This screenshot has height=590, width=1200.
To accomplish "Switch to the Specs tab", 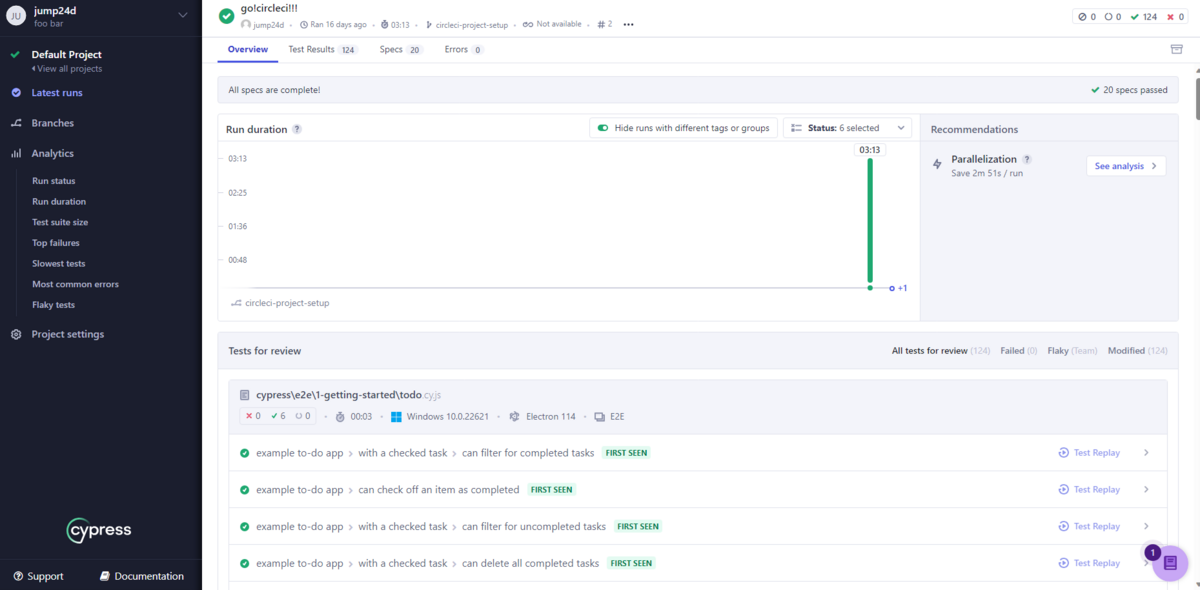I will point(401,49).
